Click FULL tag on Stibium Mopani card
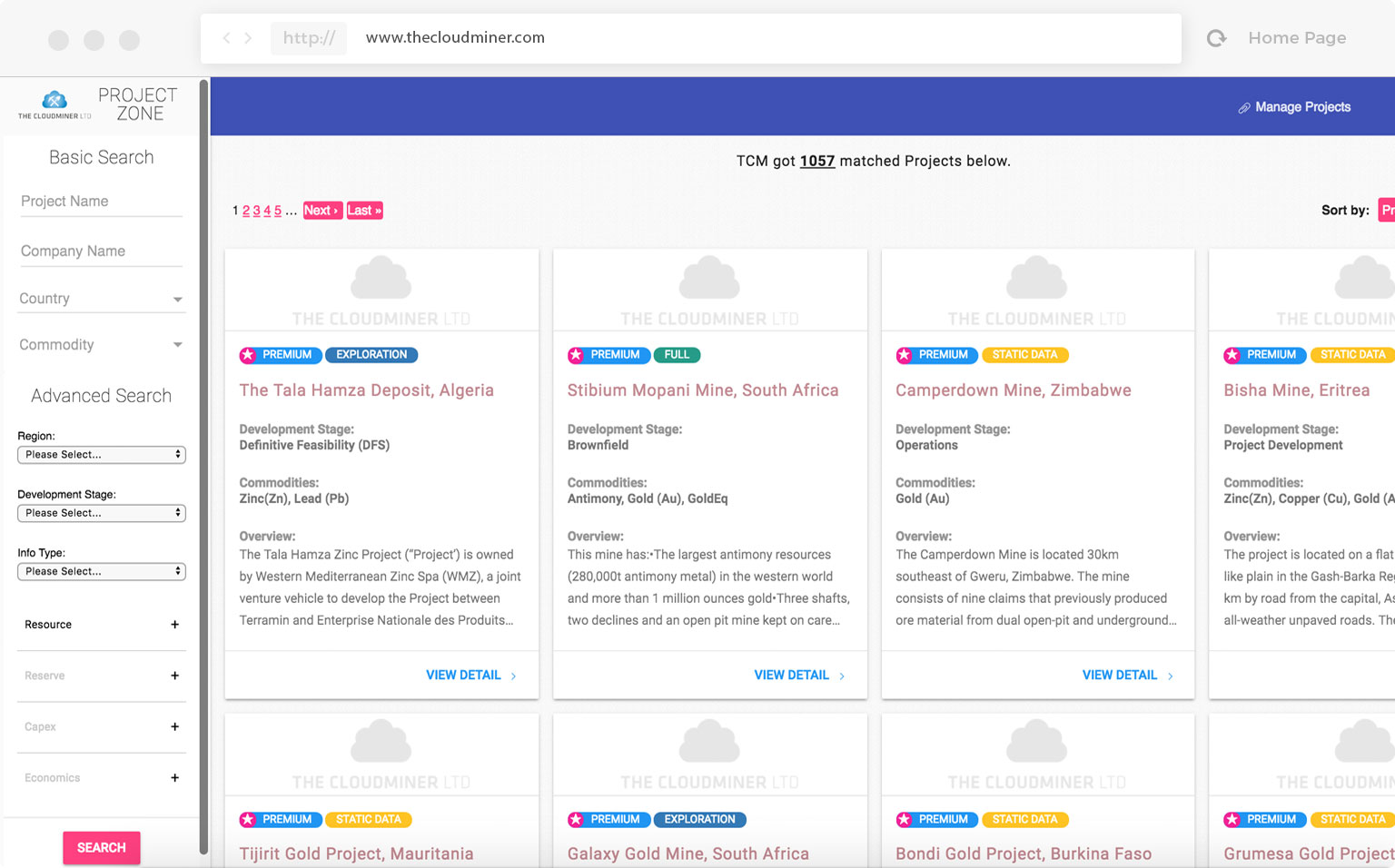This screenshot has height=868, width=1395. point(677,355)
